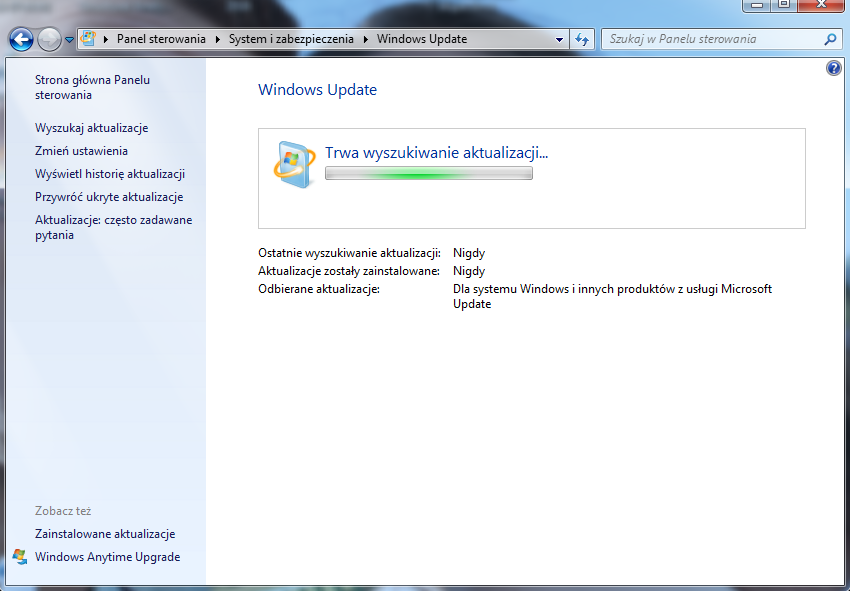Open Przywróć ukryte aktualizacje link

pos(109,197)
